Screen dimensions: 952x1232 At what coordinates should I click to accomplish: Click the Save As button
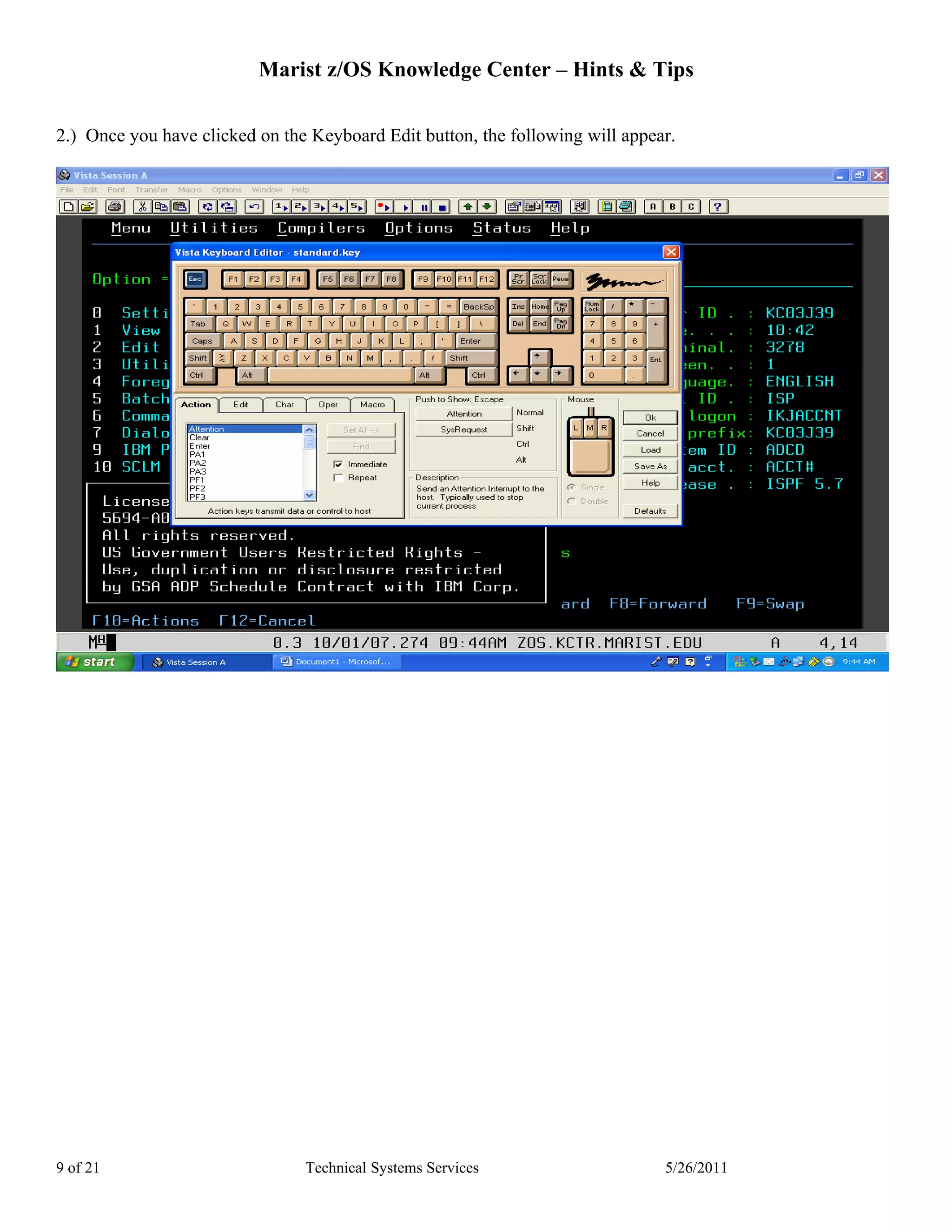pos(650,466)
